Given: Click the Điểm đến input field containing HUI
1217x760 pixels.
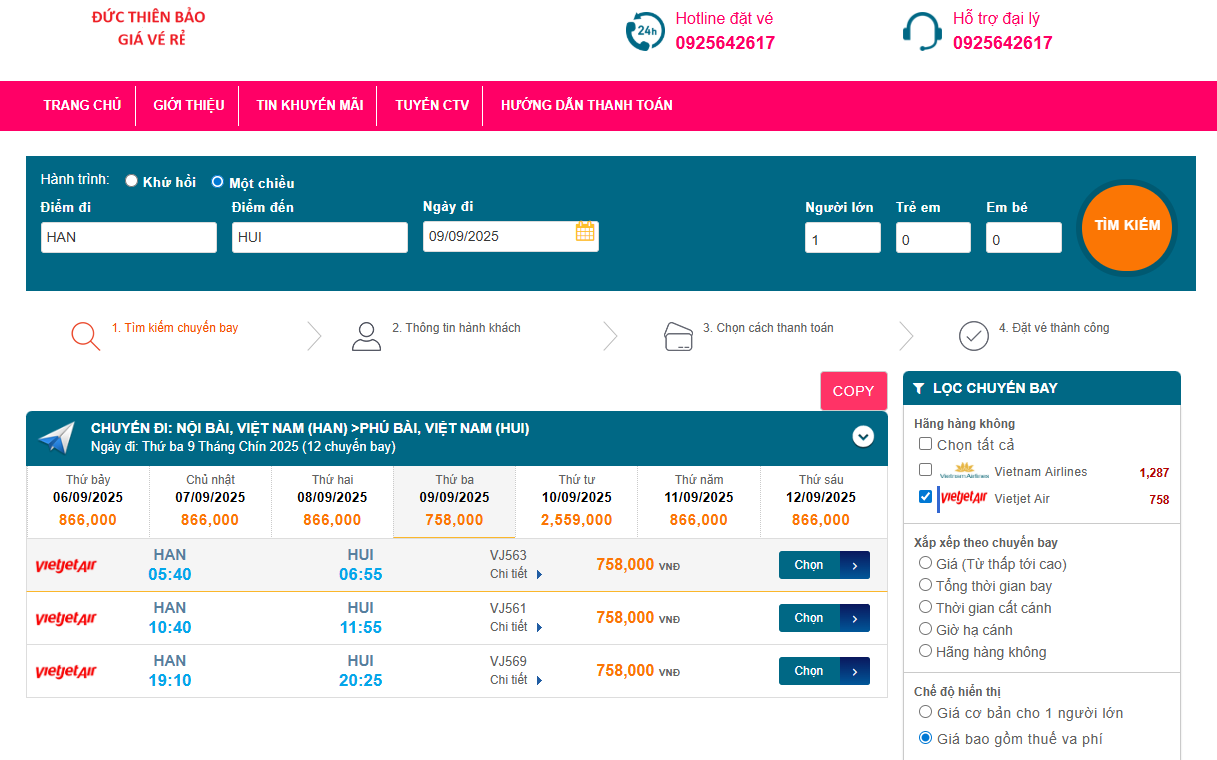Looking at the screenshot, I should 319,237.
